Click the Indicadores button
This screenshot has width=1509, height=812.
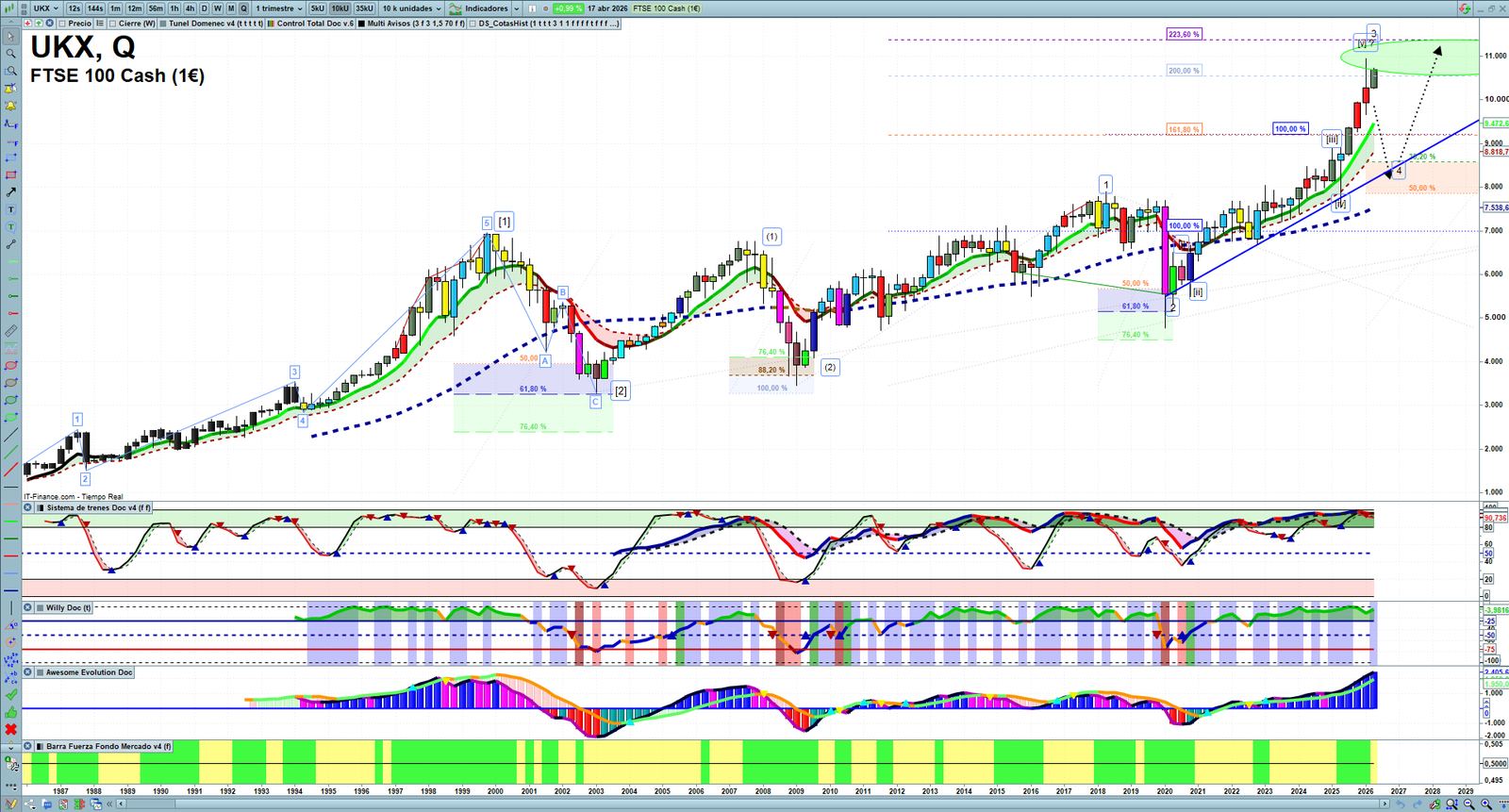point(485,8)
